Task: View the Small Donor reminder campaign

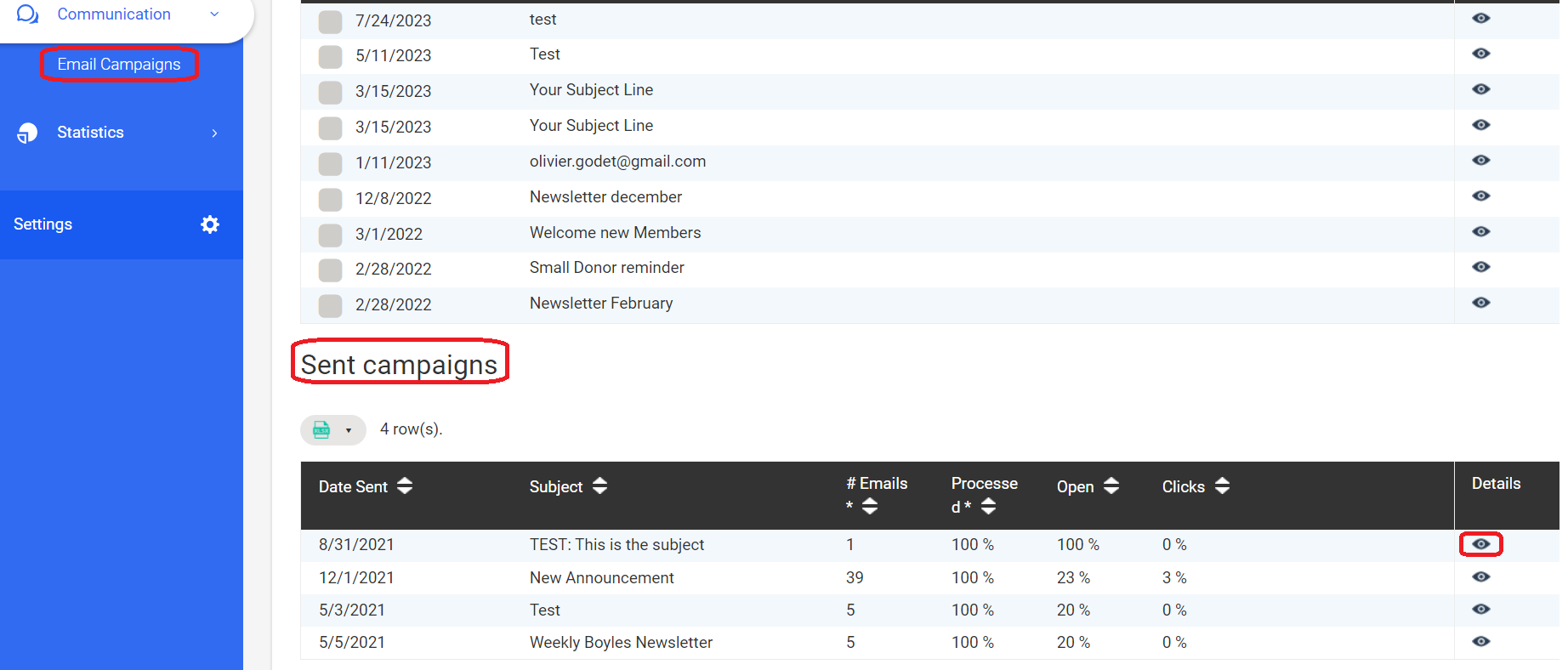Action: tap(1480, 267)
